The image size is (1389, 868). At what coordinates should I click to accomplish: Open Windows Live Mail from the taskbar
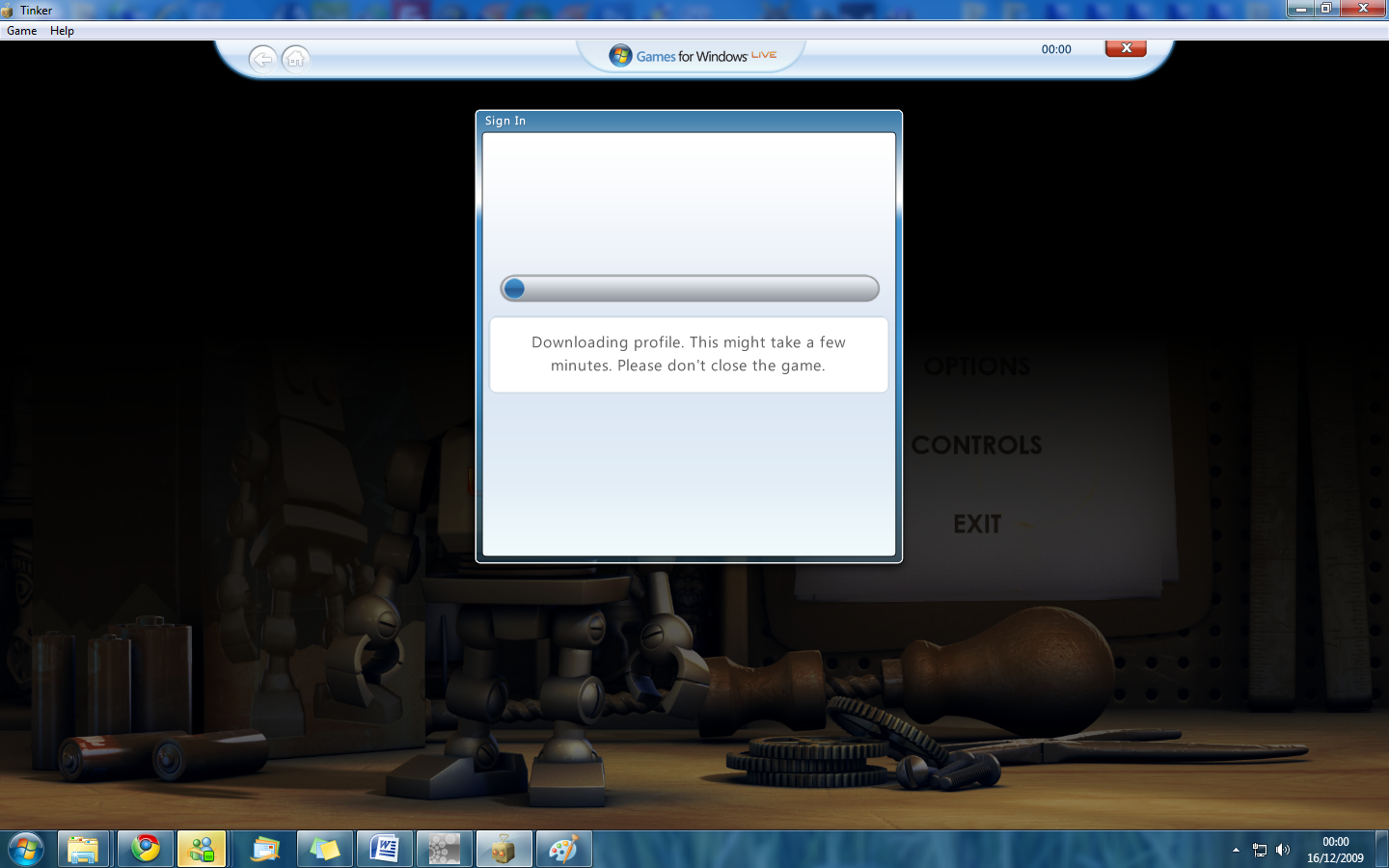click(x=264, y=850)
